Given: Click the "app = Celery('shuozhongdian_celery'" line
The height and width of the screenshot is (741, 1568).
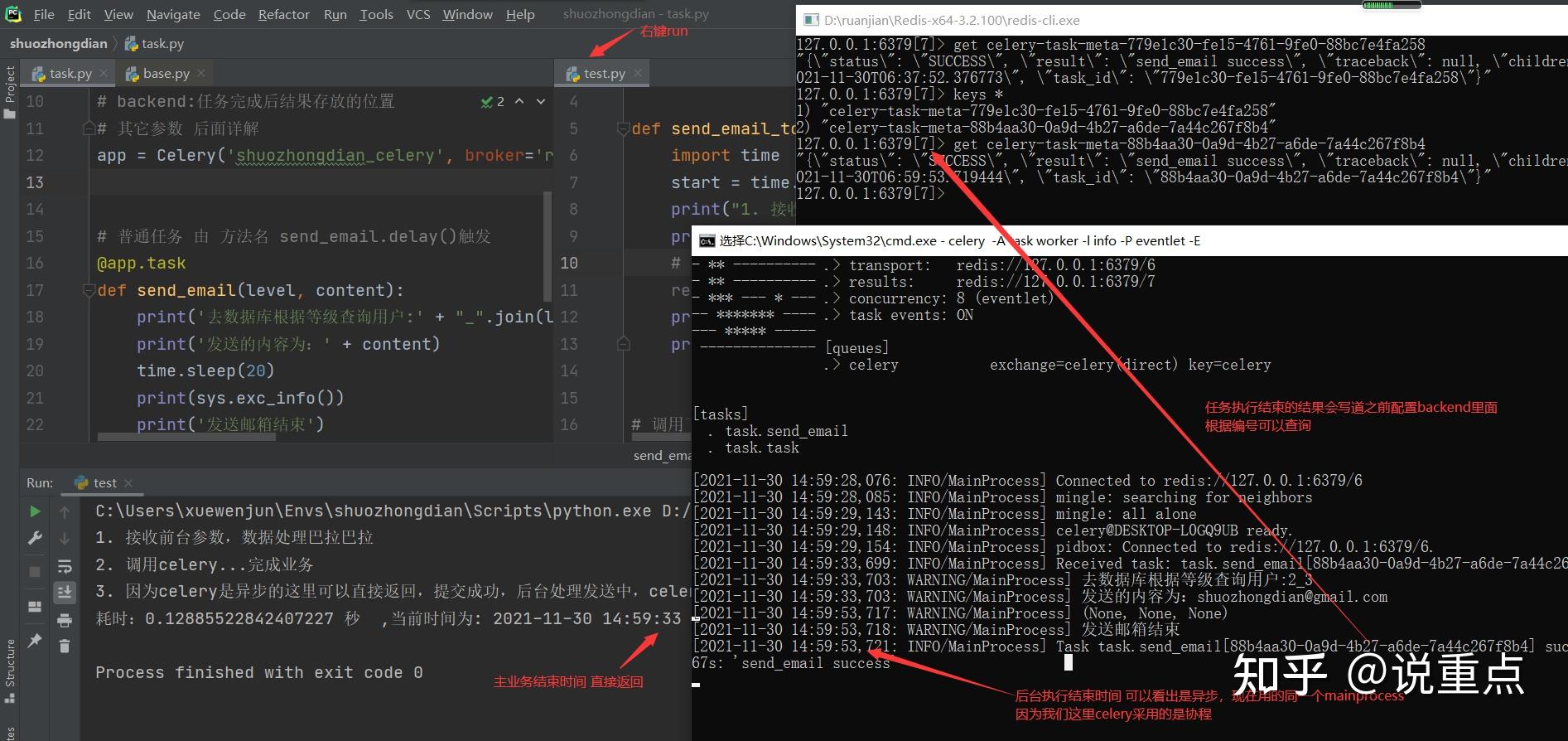Looking at the screenshot, I should 325,156.
